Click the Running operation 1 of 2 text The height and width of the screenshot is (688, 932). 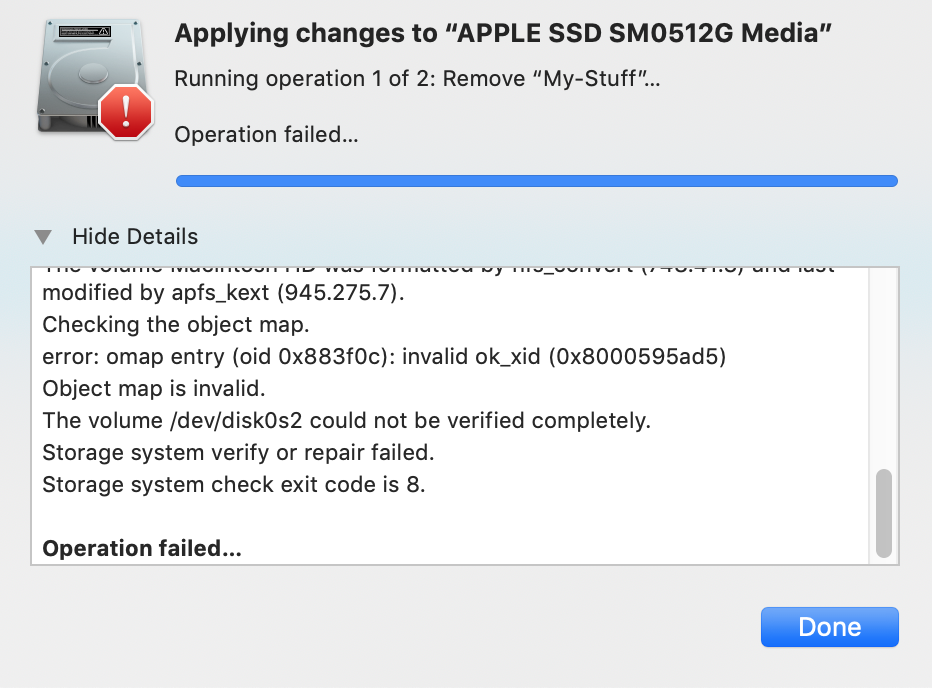(x=417, y=78)
